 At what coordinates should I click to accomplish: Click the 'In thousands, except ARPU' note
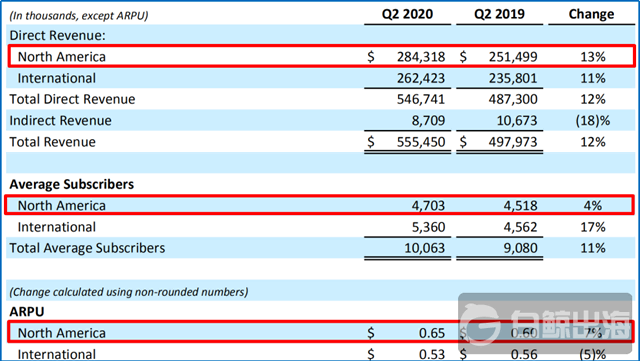coord(79,16)
